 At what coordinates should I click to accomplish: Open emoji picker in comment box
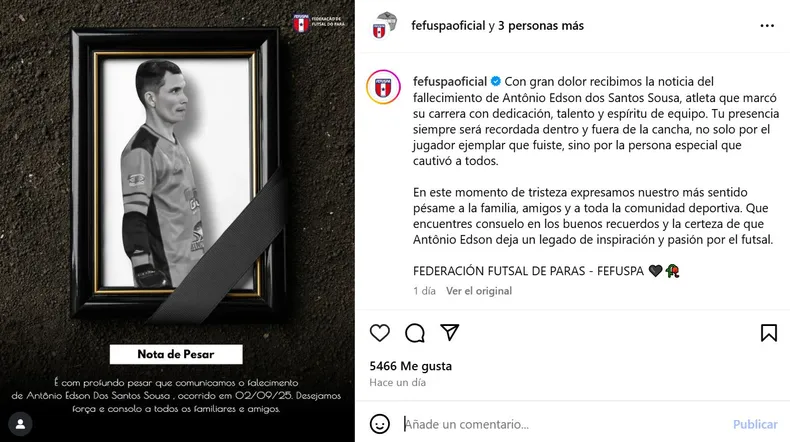379,424
